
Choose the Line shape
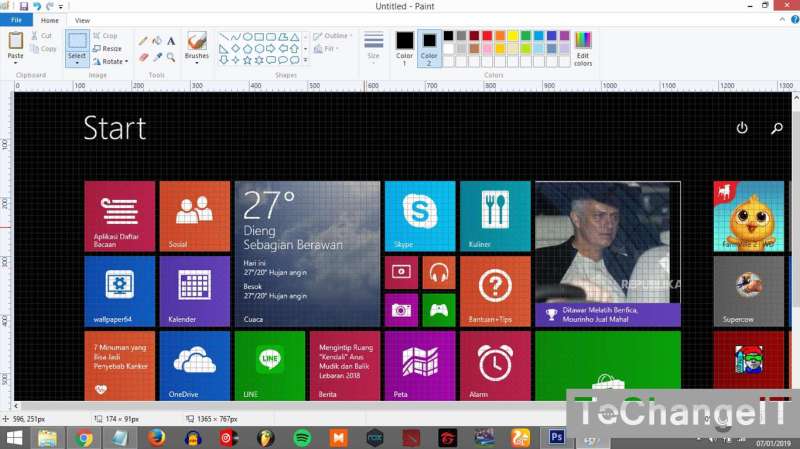point(224,37)
